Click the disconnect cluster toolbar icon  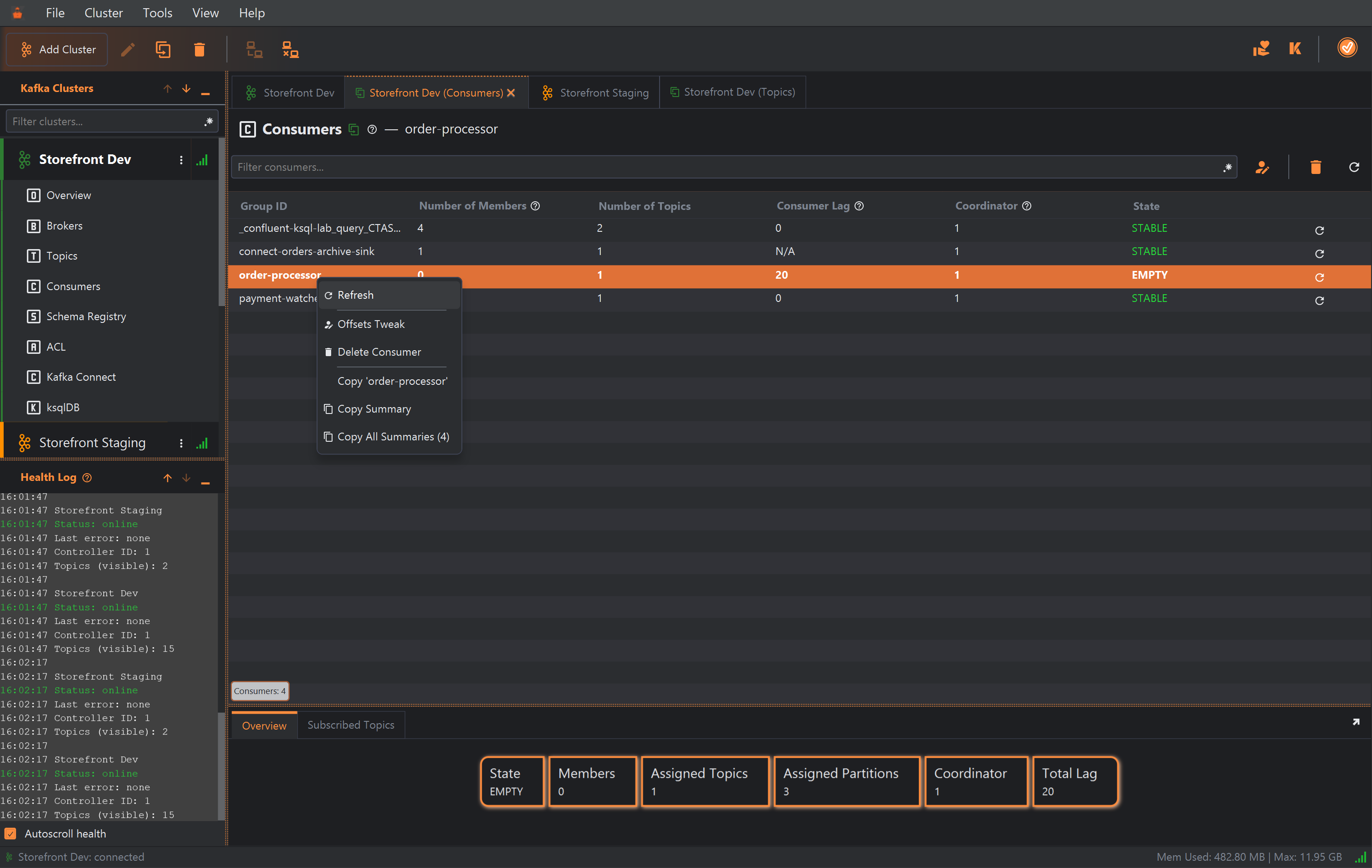click(x=291, y=50)
